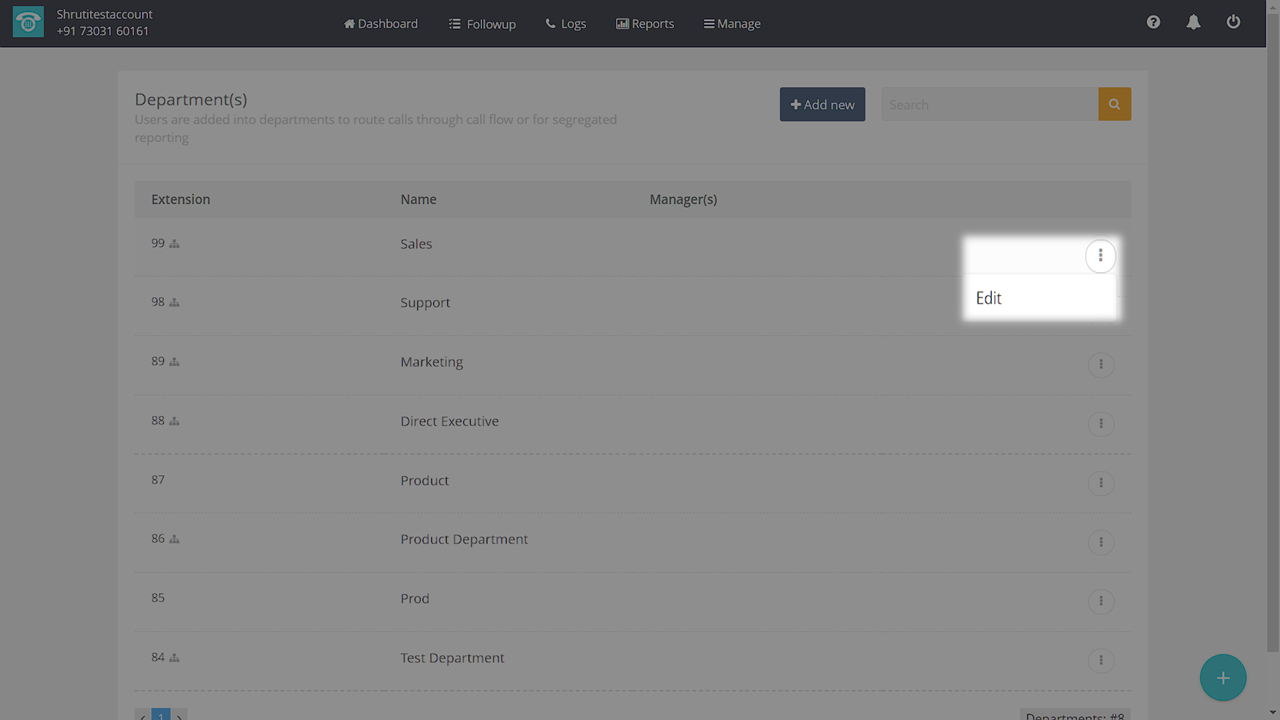
Task: Click the orange search magnifier button
Action: (1114, 104)
